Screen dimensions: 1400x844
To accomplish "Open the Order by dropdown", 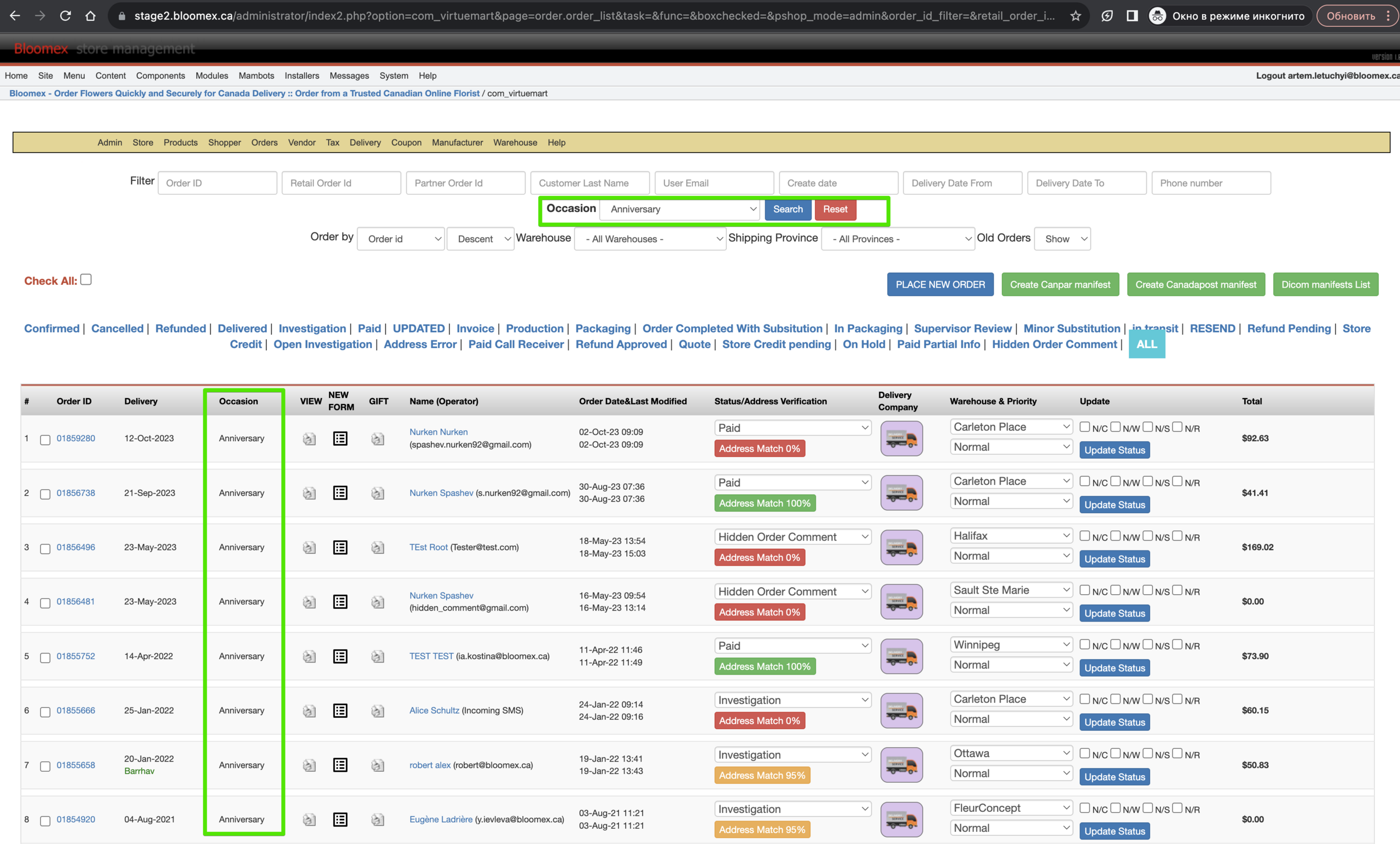I will coord(400,238).
